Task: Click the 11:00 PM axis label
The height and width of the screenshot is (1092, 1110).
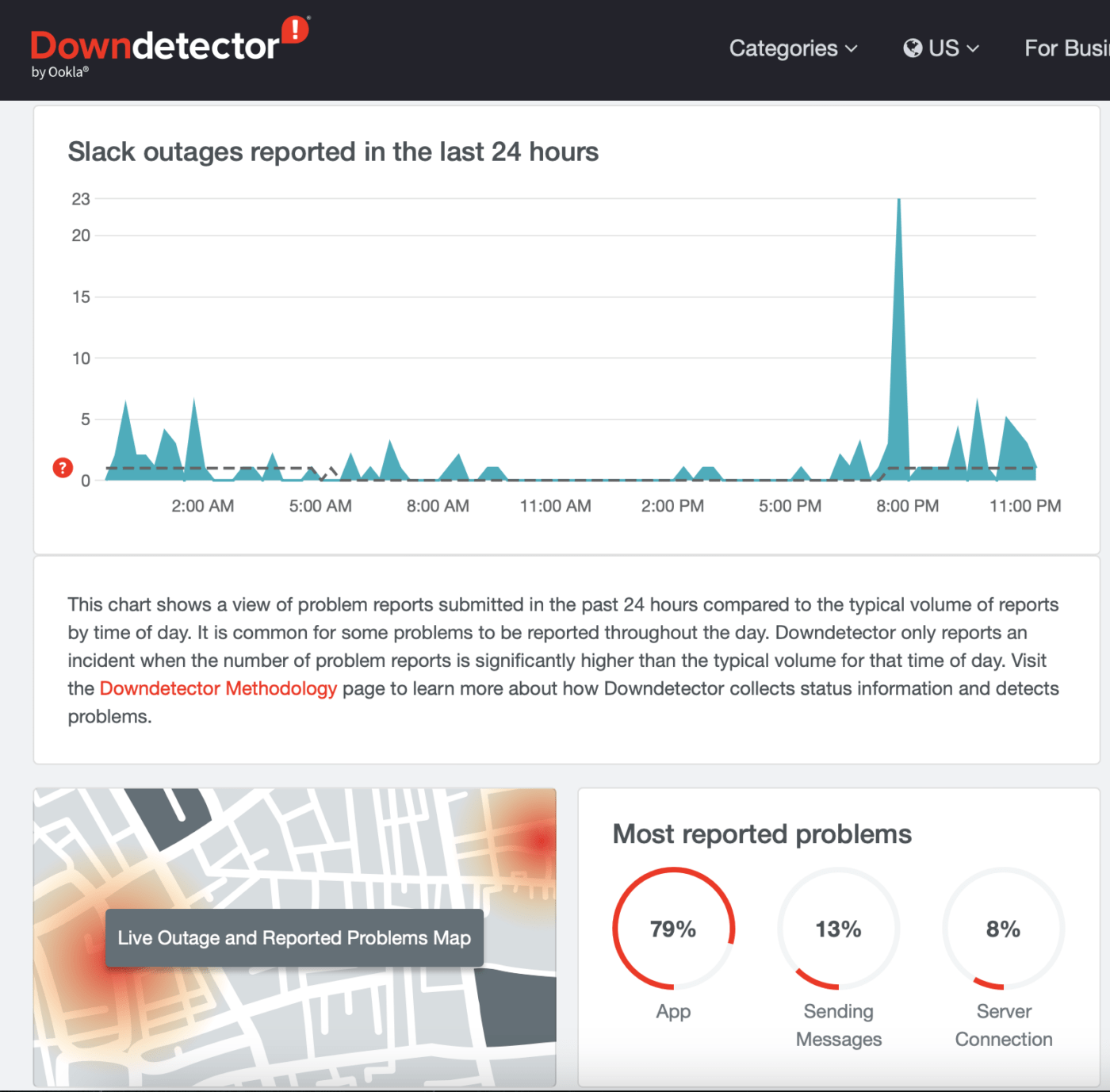Action: point(1025,506)
